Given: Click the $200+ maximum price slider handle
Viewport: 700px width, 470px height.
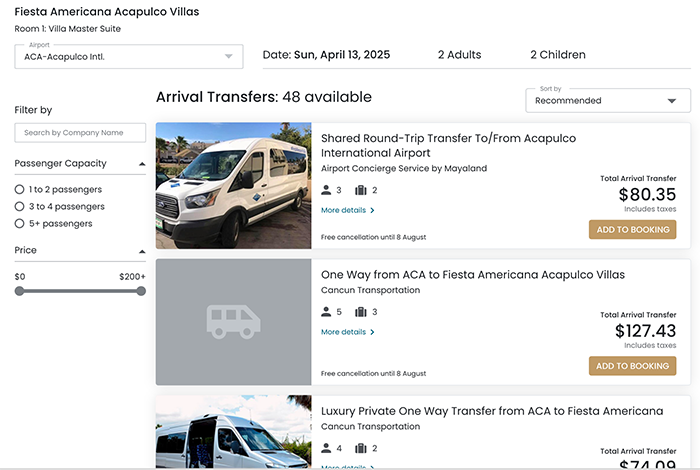Looking at the screenshot, I should [x=141, y=291].
